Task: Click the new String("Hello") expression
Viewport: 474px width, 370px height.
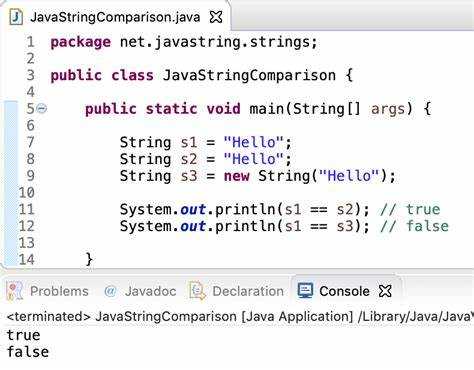Action: tap(310, 176)
